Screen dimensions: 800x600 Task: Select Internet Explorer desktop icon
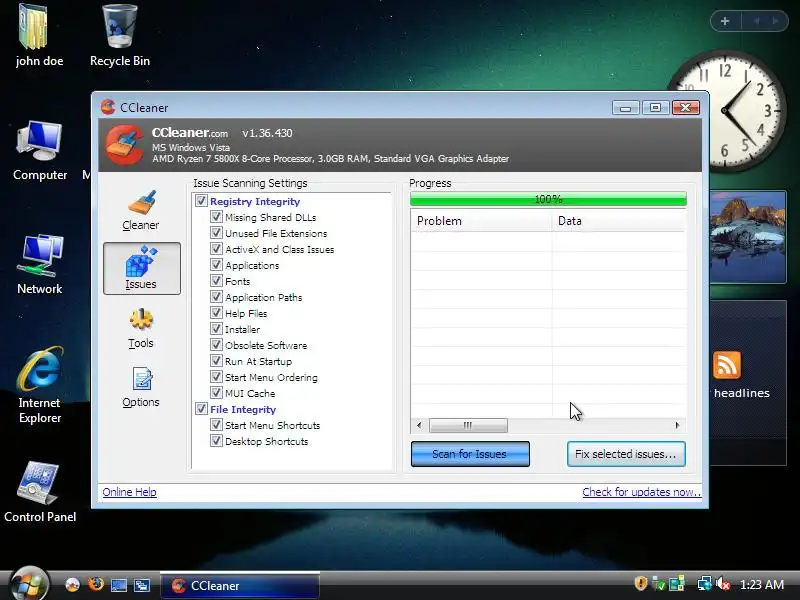(40, 386)
